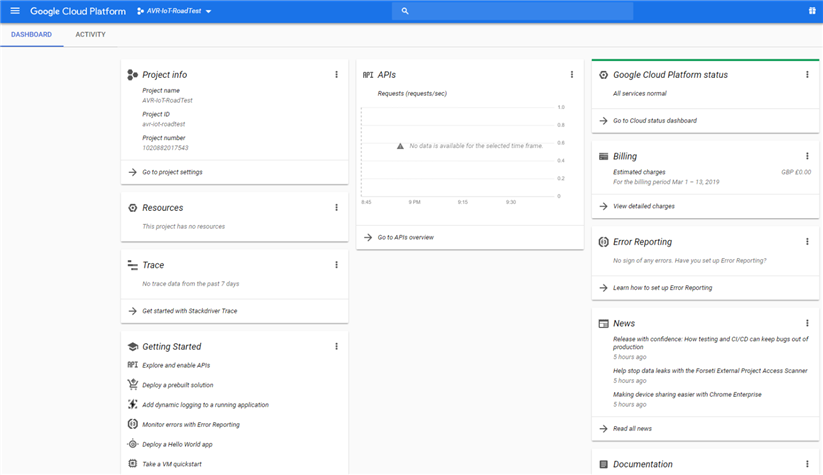Switch to the Activity tab
The height and width of the screenshot is (475, 823).
[90, 35]
